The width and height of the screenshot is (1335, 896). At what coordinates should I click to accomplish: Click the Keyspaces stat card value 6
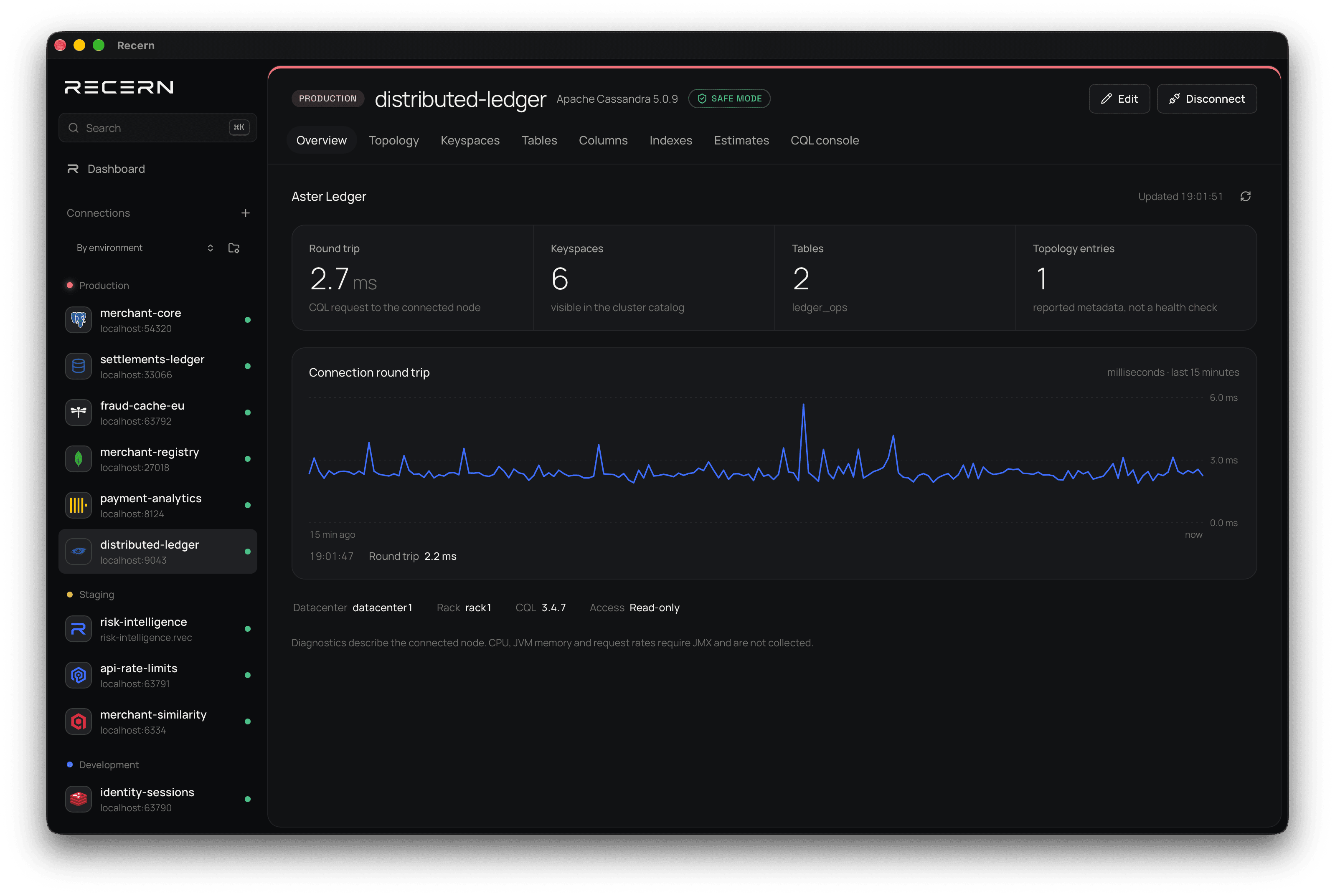(x=560, y=279)
